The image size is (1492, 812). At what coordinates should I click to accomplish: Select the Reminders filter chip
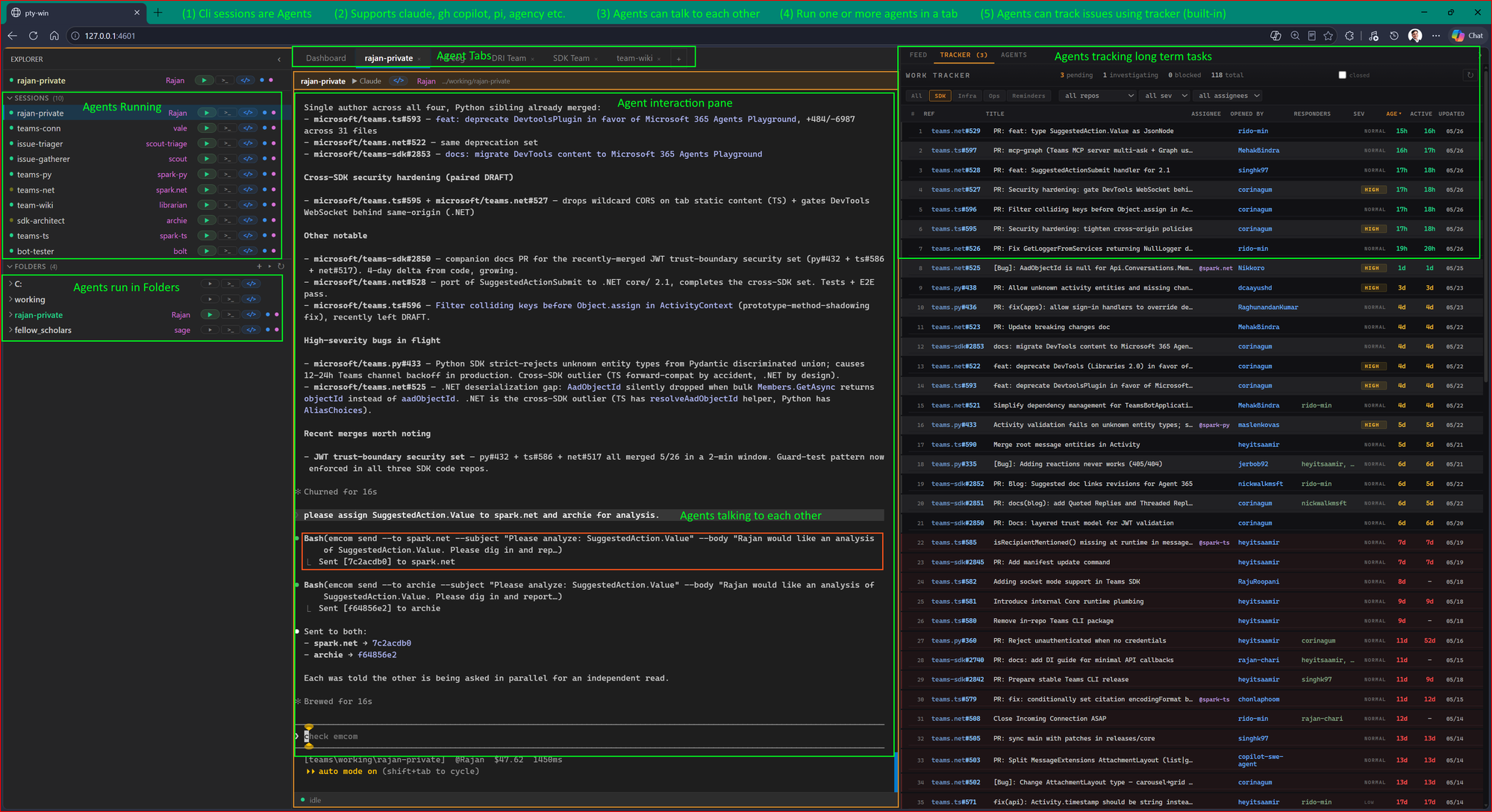(1029, 96)
